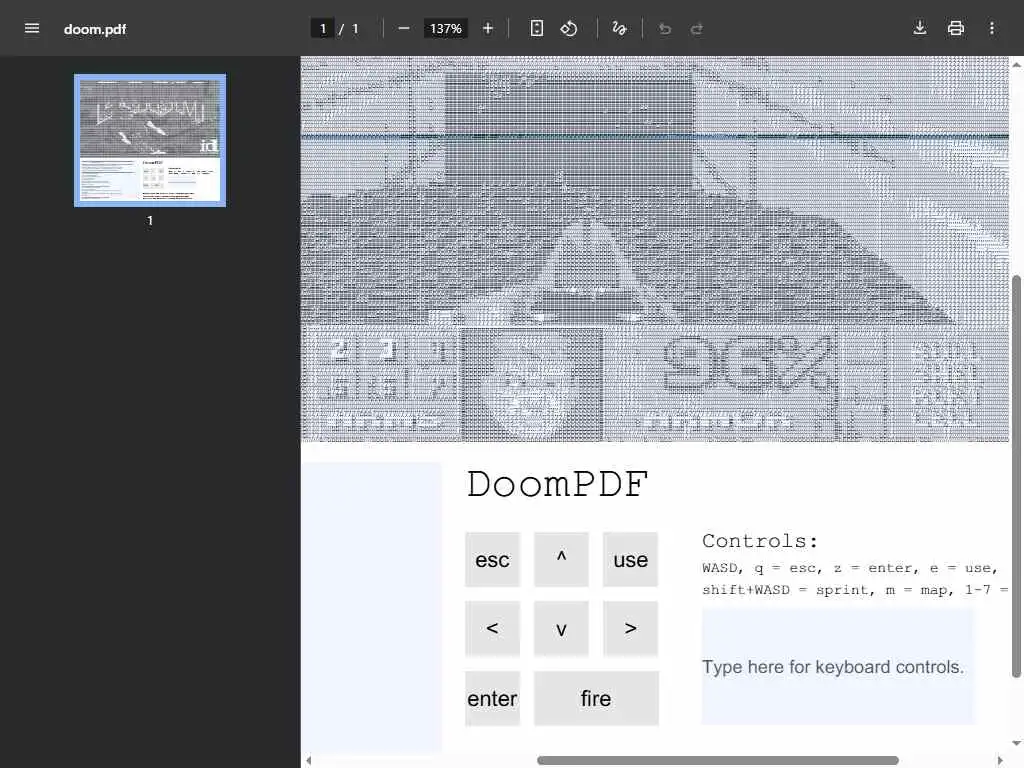Open the more actions three-dot menu
Image resolution: width=1024 pixels, height=768 pixels.
tap(991, 28)
